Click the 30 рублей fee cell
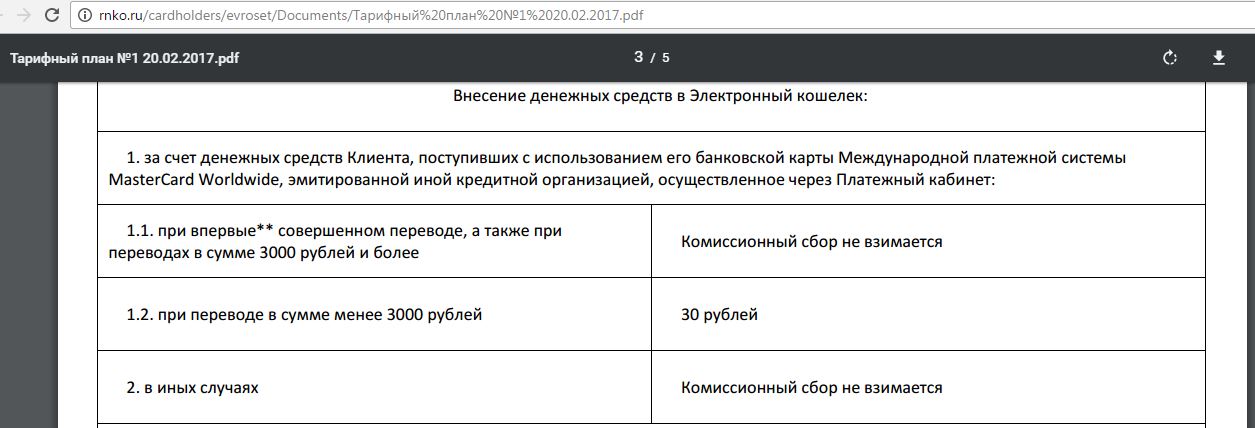The height and width of the screenshot is (428, 1255). click(x=719, y=314)
